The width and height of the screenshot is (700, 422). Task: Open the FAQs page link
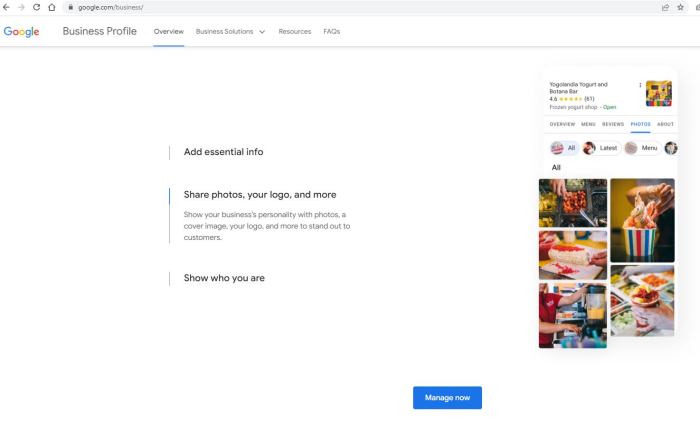(331, 32)
